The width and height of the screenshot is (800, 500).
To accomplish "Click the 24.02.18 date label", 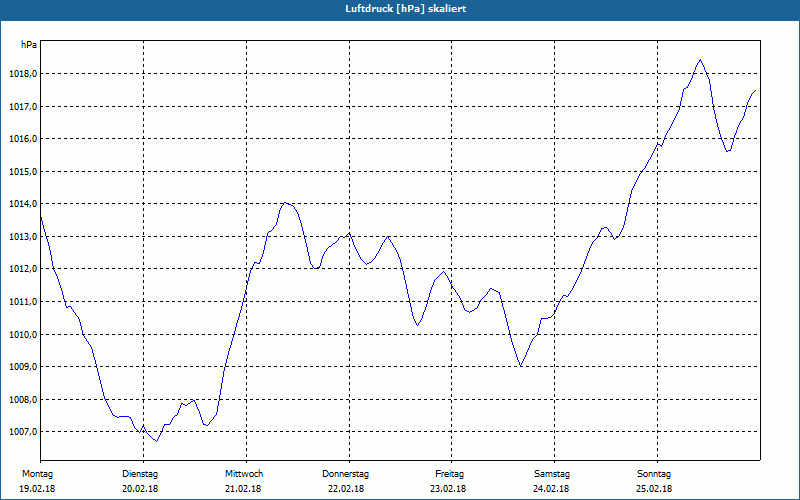I will (x=551, y=489).
